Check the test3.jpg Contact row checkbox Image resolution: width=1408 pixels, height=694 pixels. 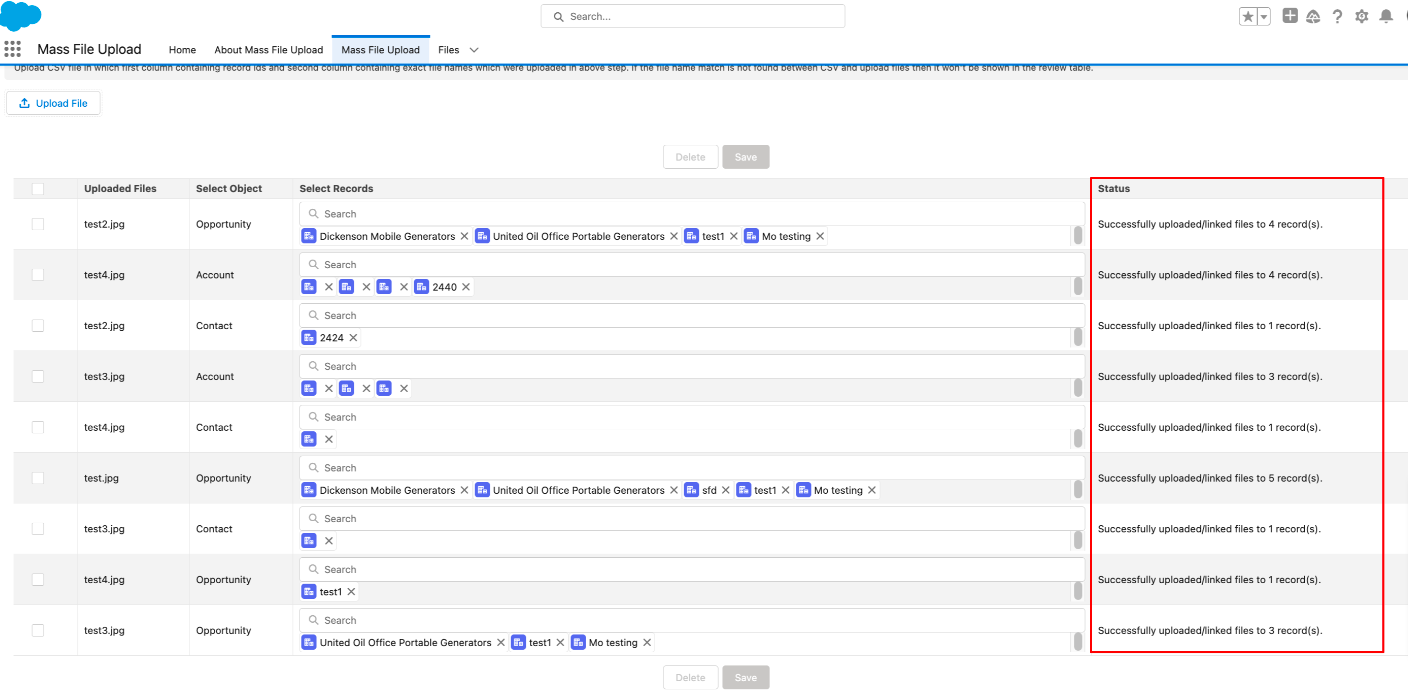(38, 529)
